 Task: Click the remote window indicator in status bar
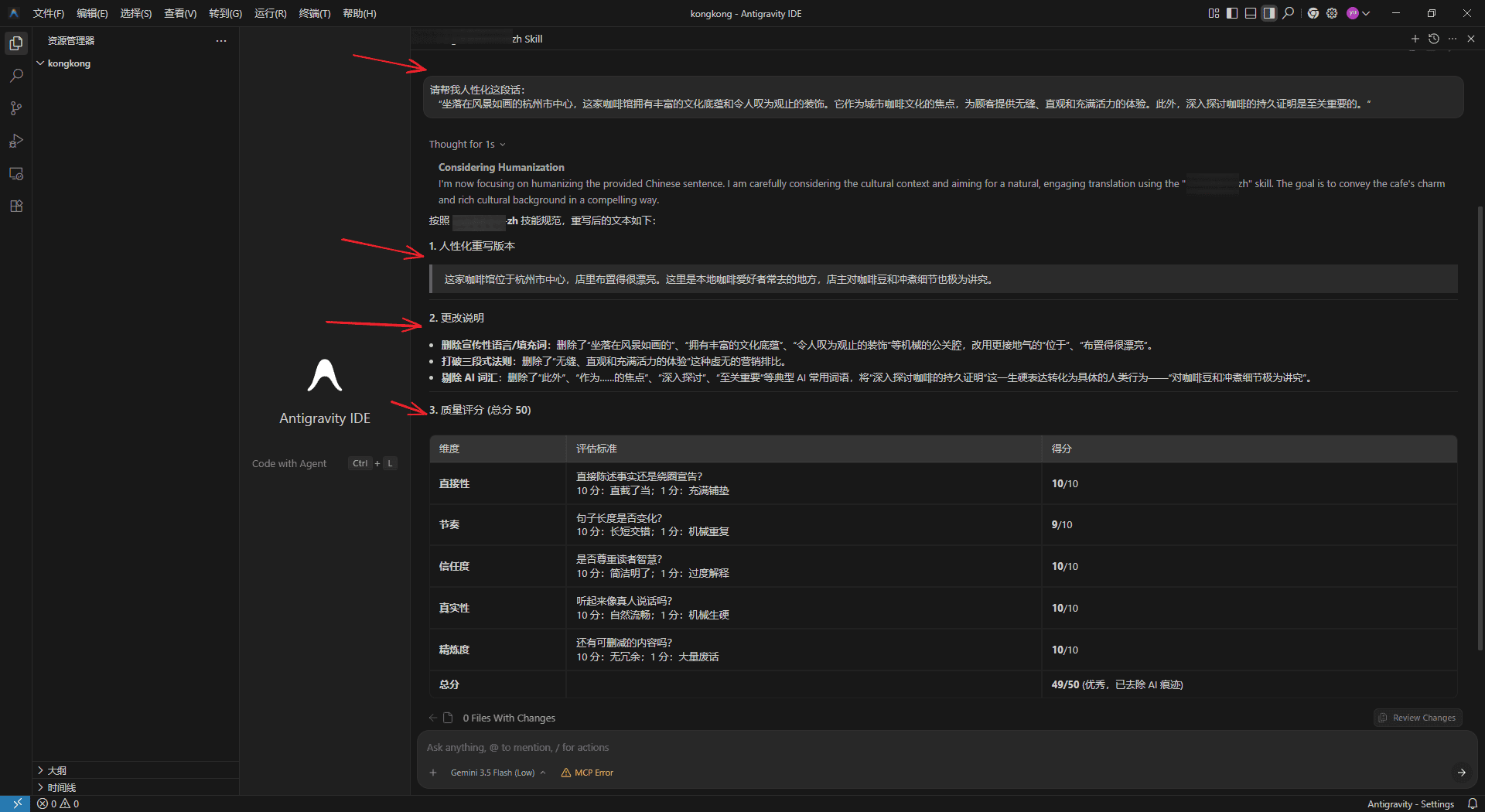pos(16,803)
